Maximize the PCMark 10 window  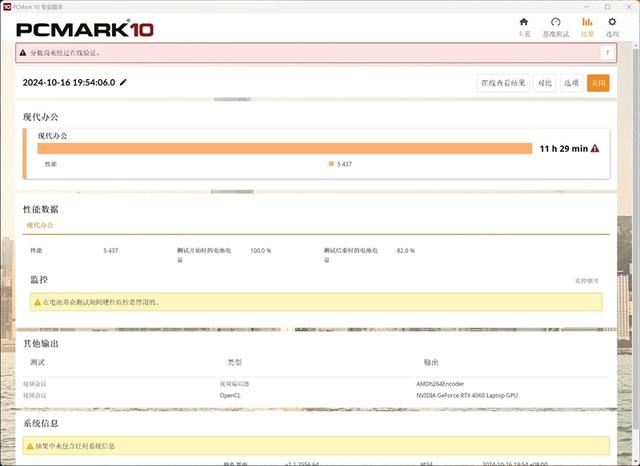(x=607, y=7)
